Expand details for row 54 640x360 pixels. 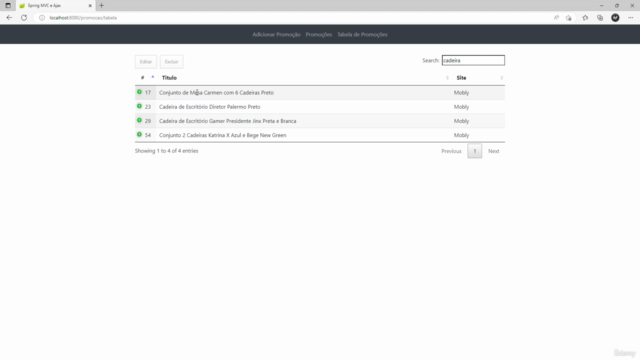tap(139, 134)
